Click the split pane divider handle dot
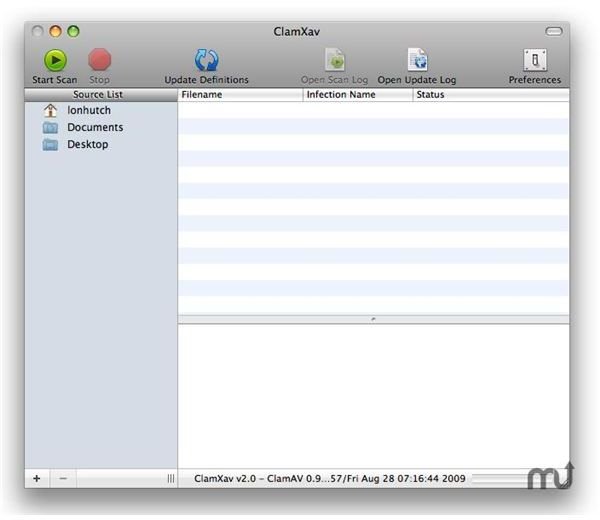The width and height of the screenshot is (600, 520). pyautogui.click(x=373, y=319)
